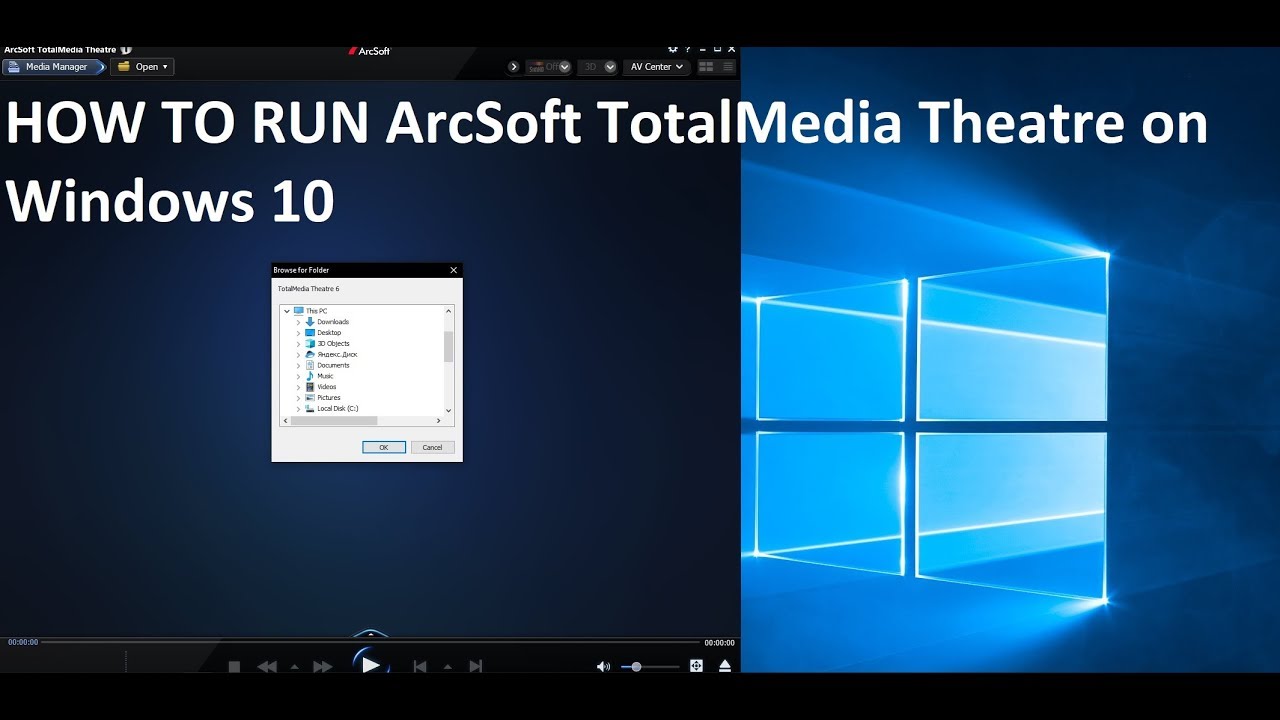Click the folder tree vertical scrollbar thumb

(449, 346)
